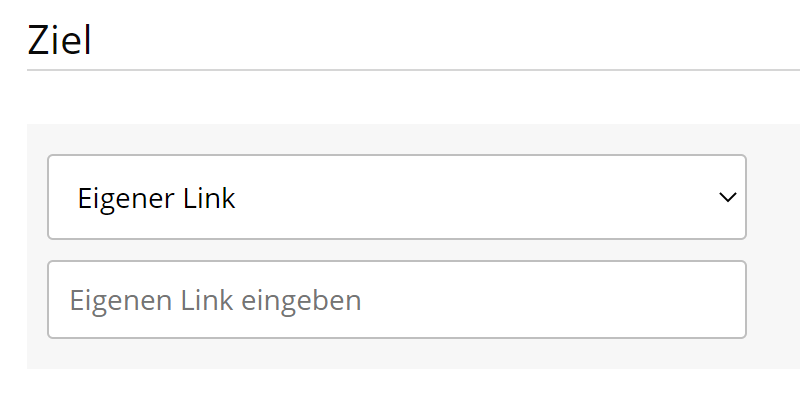The width and height of the screenshot is (800, 394).
Task: Focus the Eigenen Link eingeben field
Action: pos(397,300)
